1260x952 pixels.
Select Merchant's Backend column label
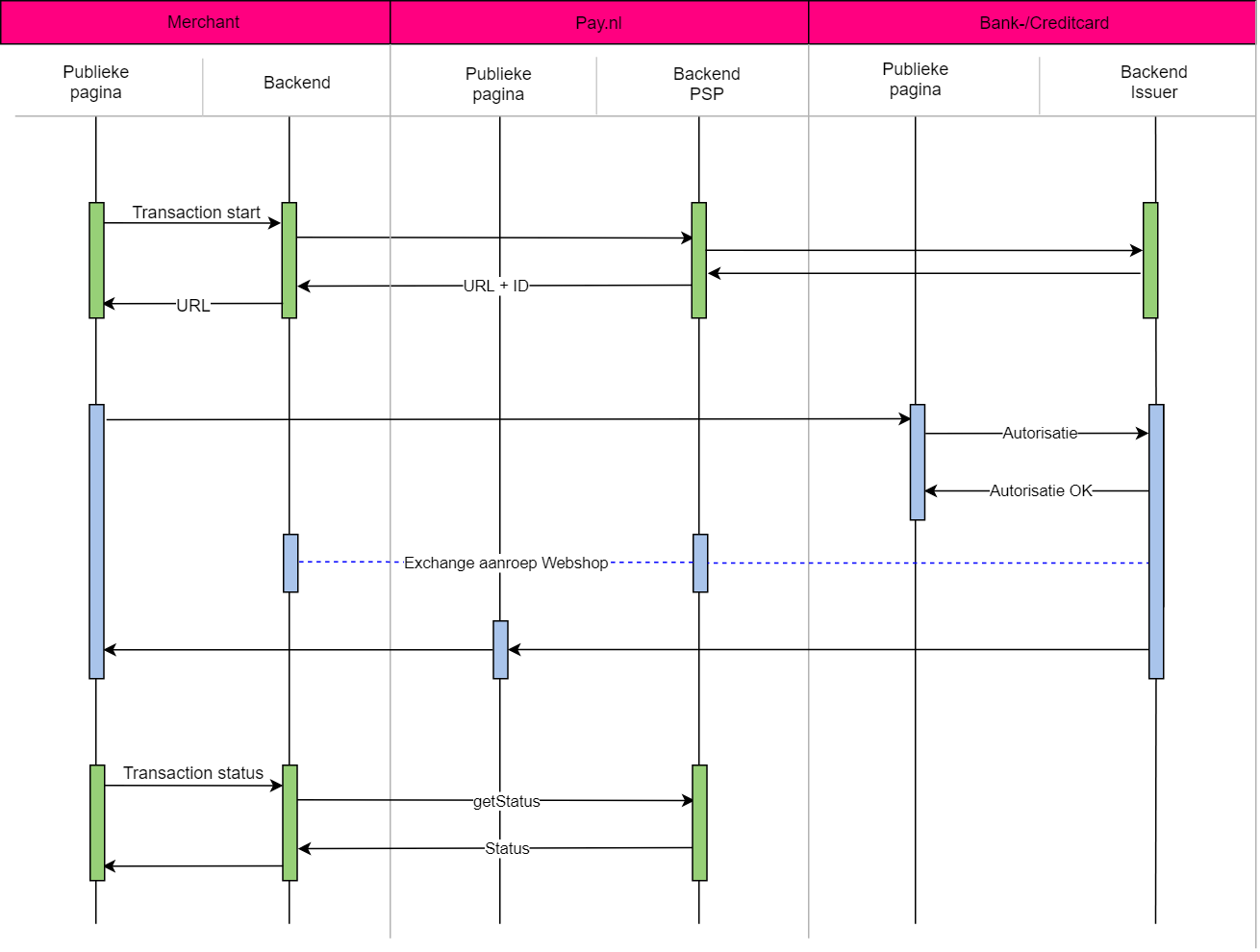coord(296,83)
